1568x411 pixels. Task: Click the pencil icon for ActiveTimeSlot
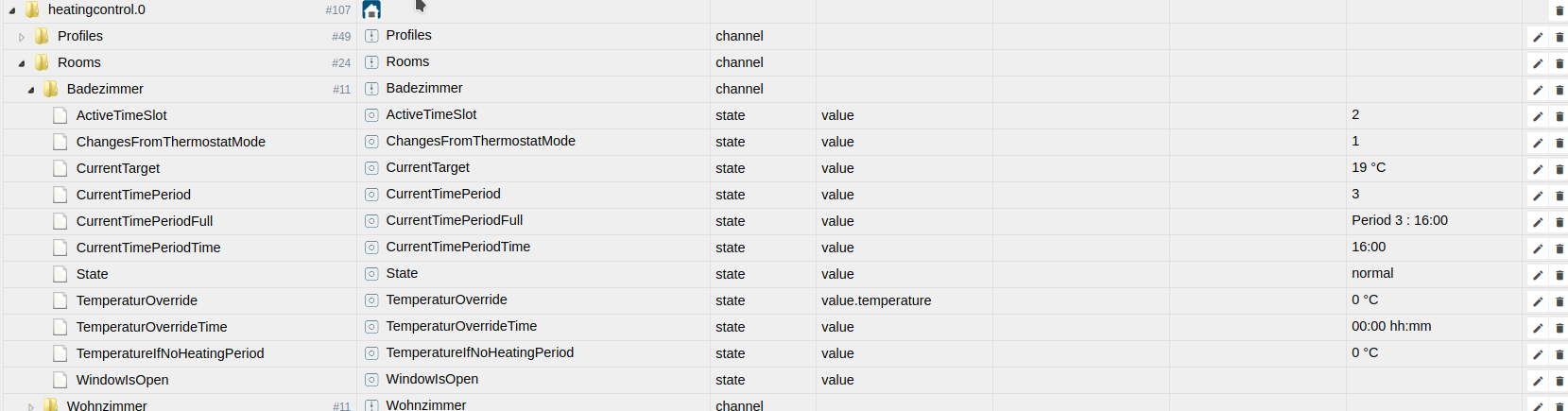click(x=1538, y=116)
